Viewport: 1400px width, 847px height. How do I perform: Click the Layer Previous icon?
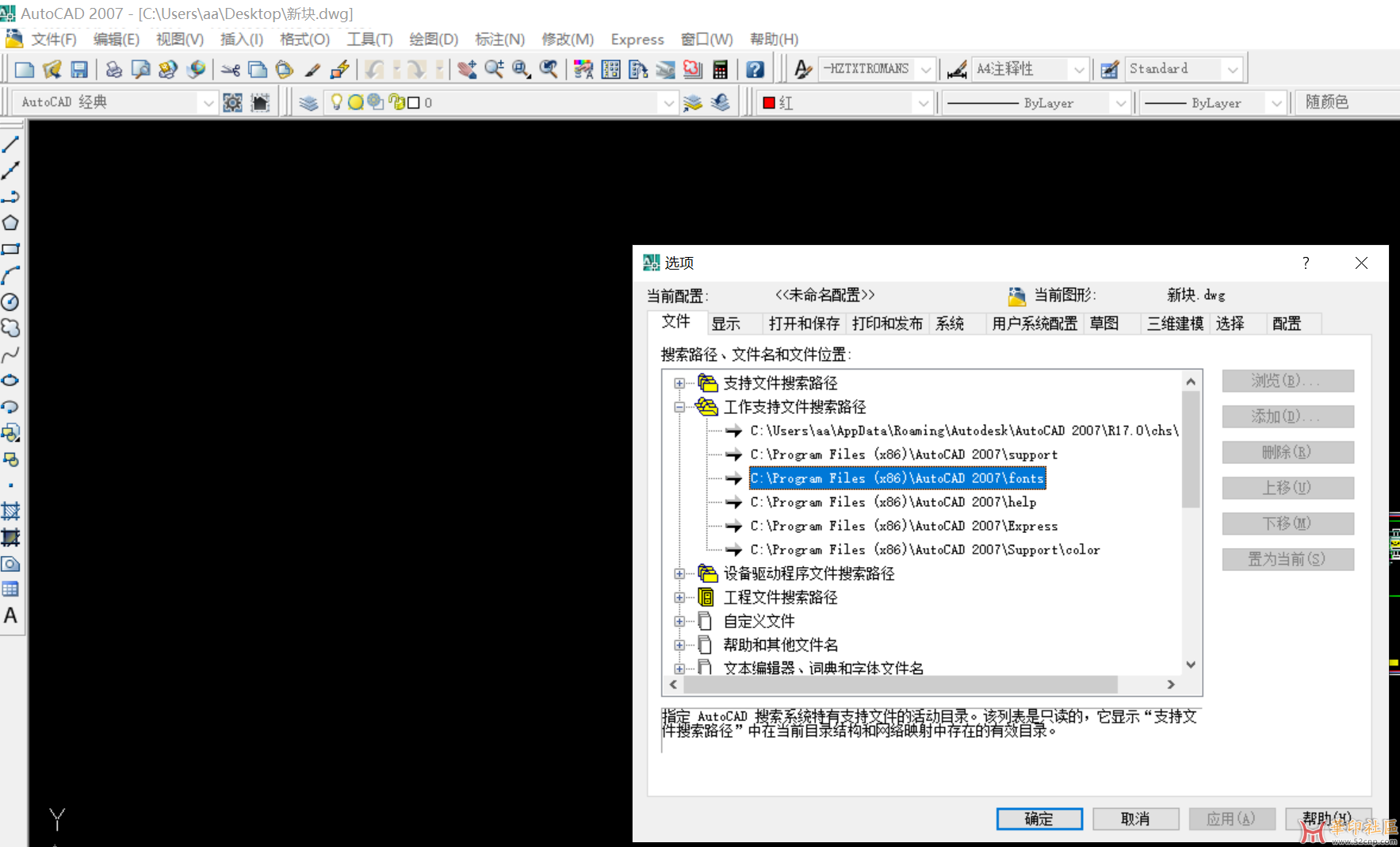[721, 102]
